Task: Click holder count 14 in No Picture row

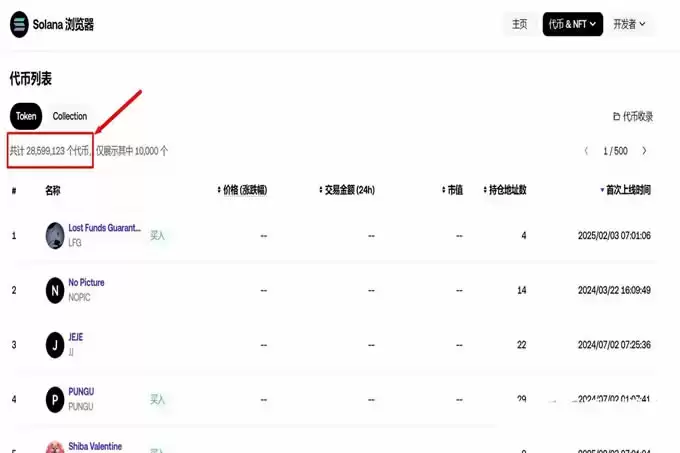Action: coord(522,290)
